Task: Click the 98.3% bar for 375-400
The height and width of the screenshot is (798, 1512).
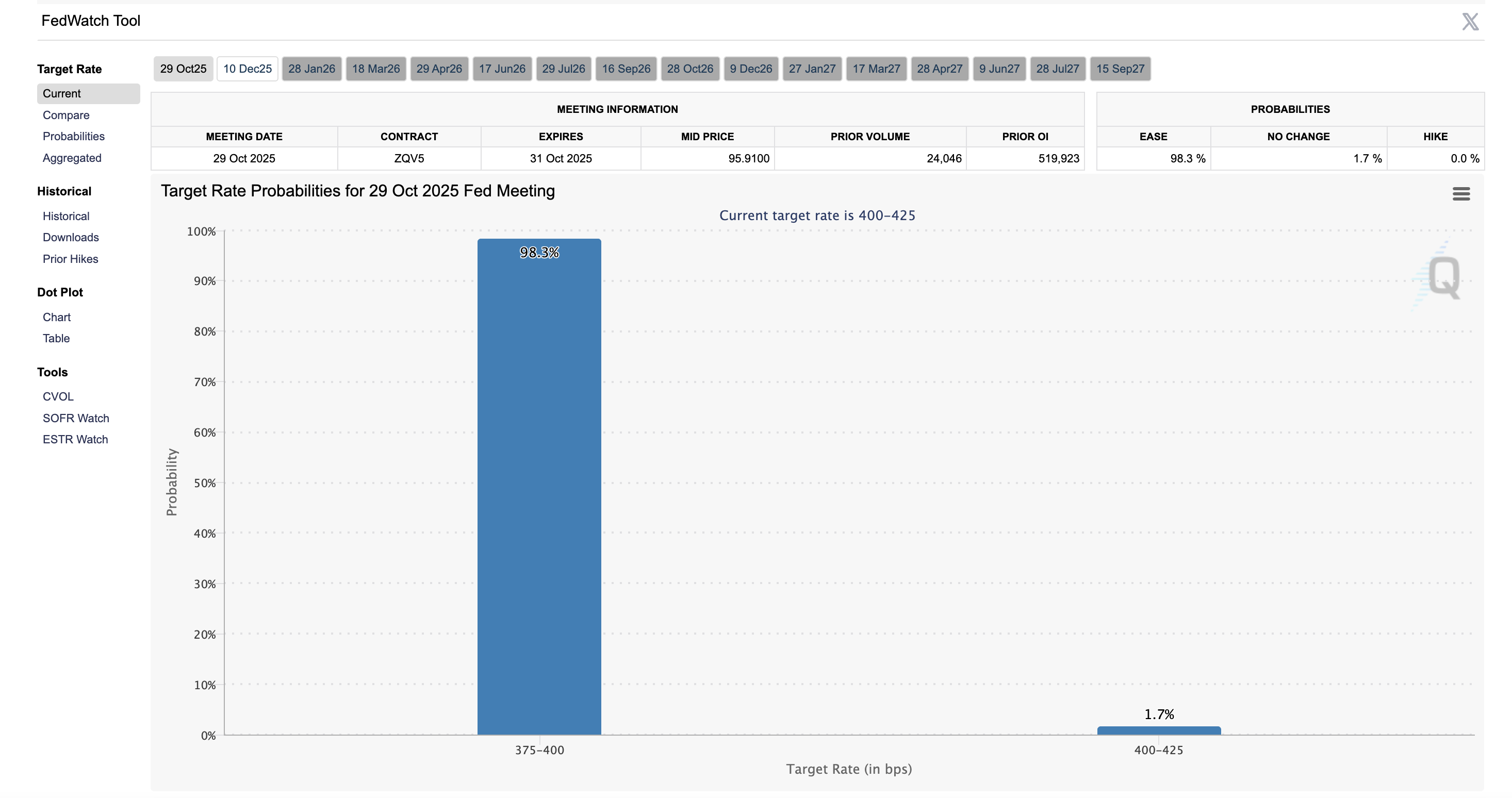Action: pyautogui.click(x=539, y=487)
